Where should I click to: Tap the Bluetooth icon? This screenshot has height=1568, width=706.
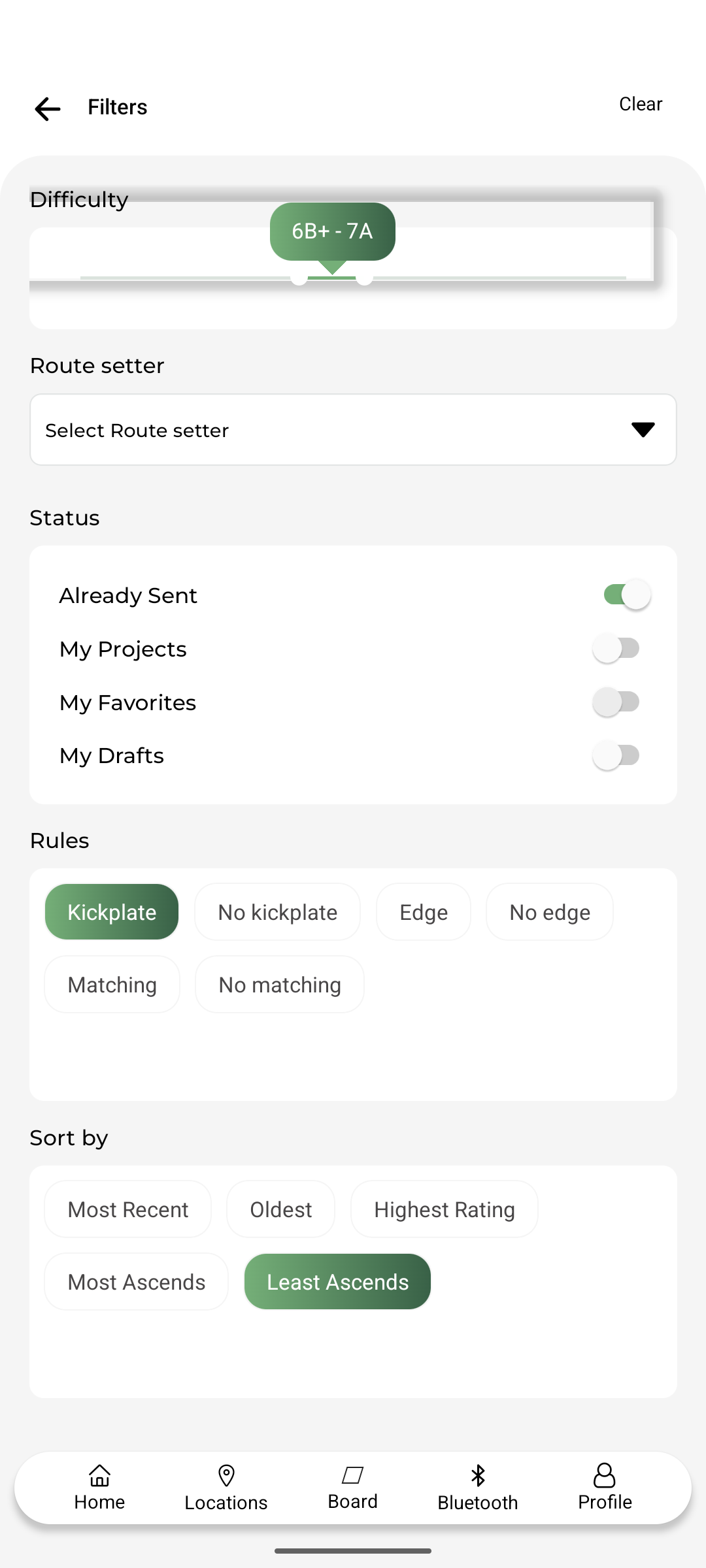coord(478,1475)
